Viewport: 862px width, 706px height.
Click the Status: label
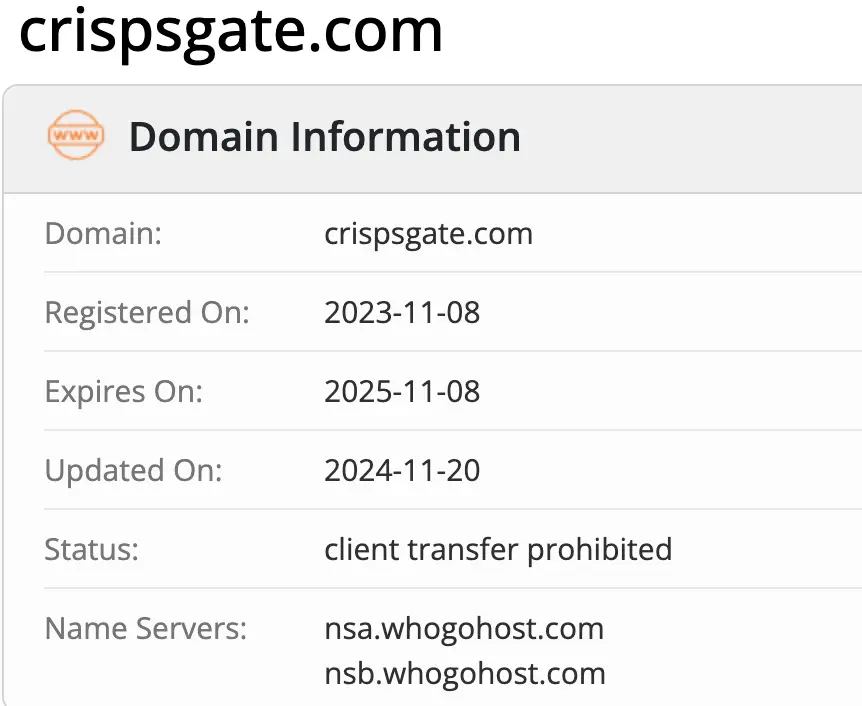point(92,549)
